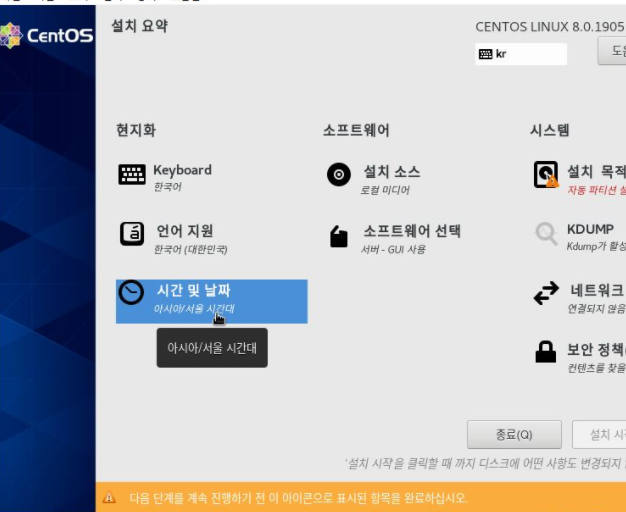626x512 pixels.
Task: Click keyboard icon in kr layout box
Action: pyautogui.click(x=485, y=54)
